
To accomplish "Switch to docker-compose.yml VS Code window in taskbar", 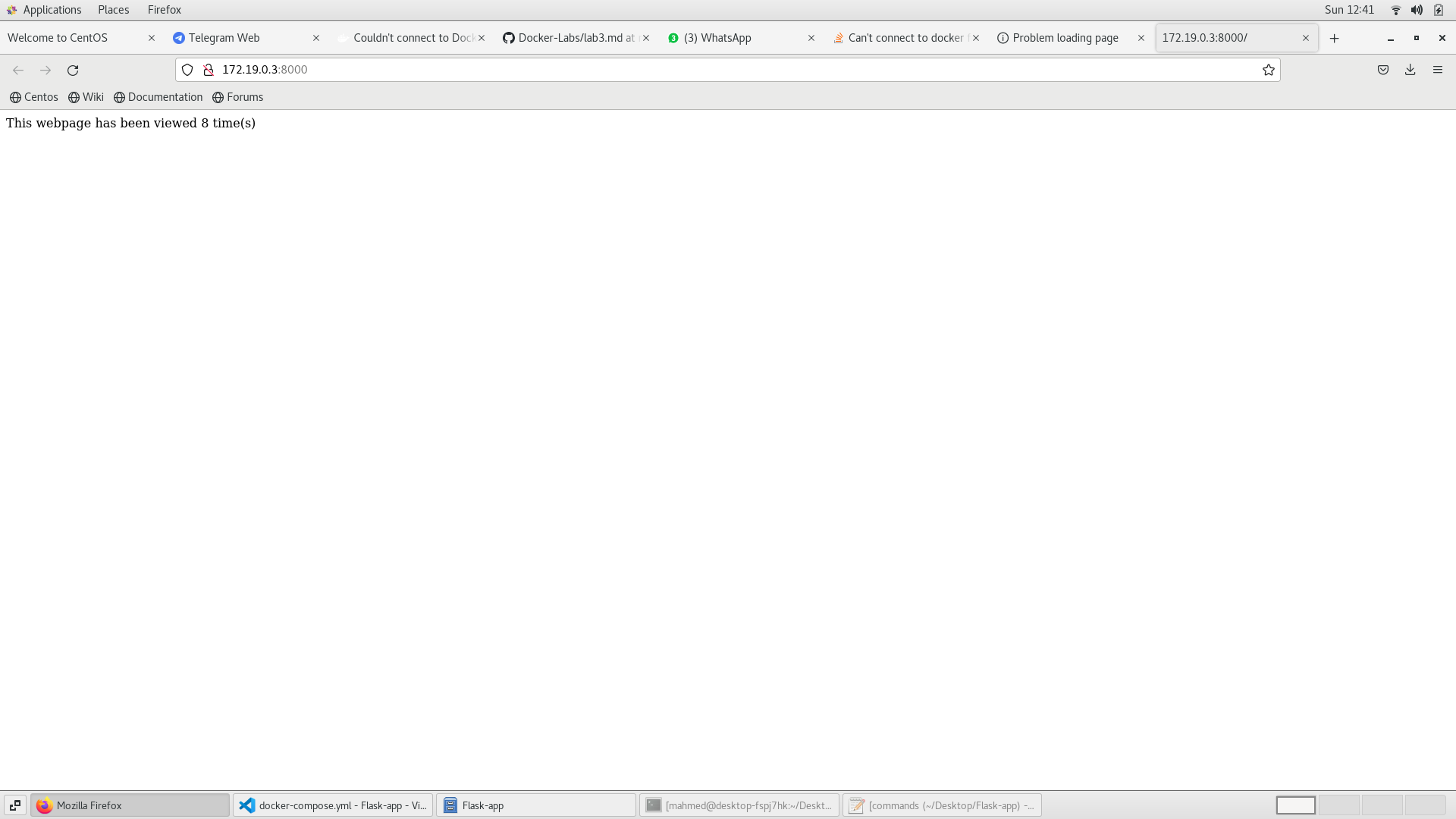I will click(x=332, y=805).
